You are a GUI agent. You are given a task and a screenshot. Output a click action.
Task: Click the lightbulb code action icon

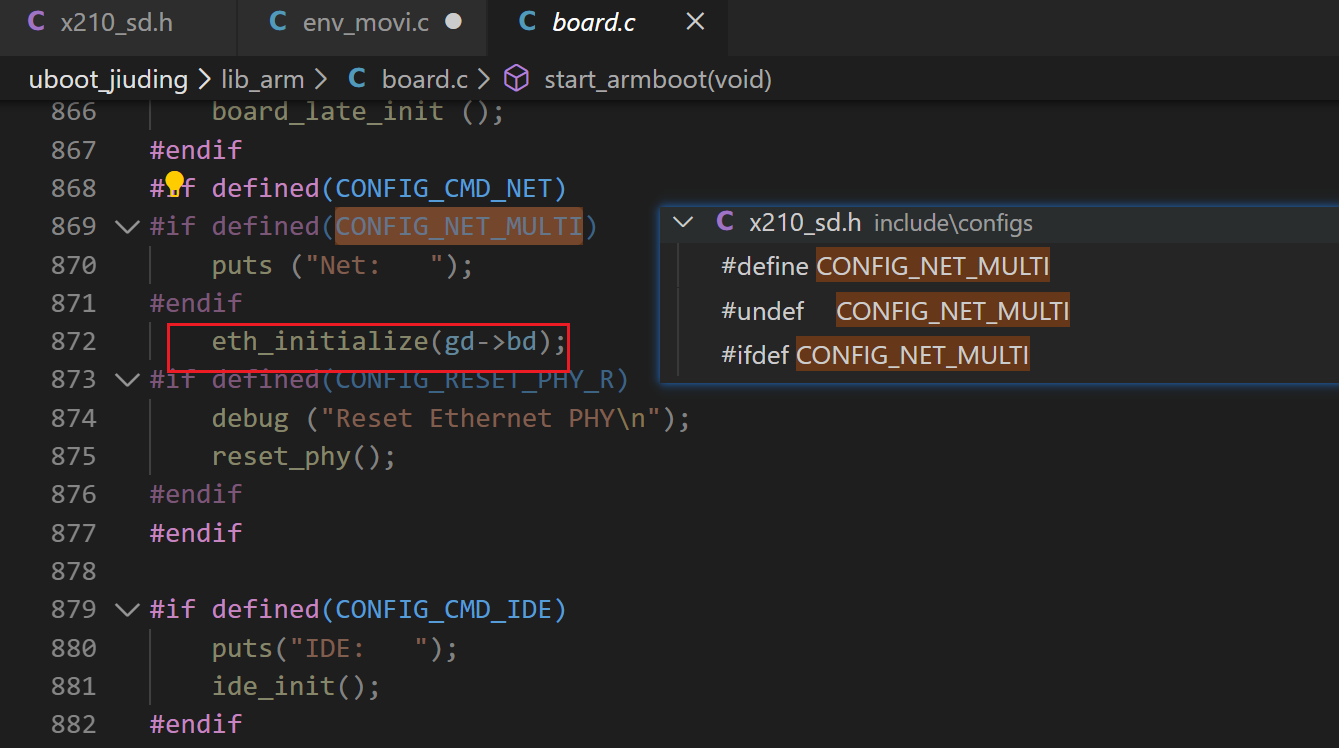pos(175,182)
